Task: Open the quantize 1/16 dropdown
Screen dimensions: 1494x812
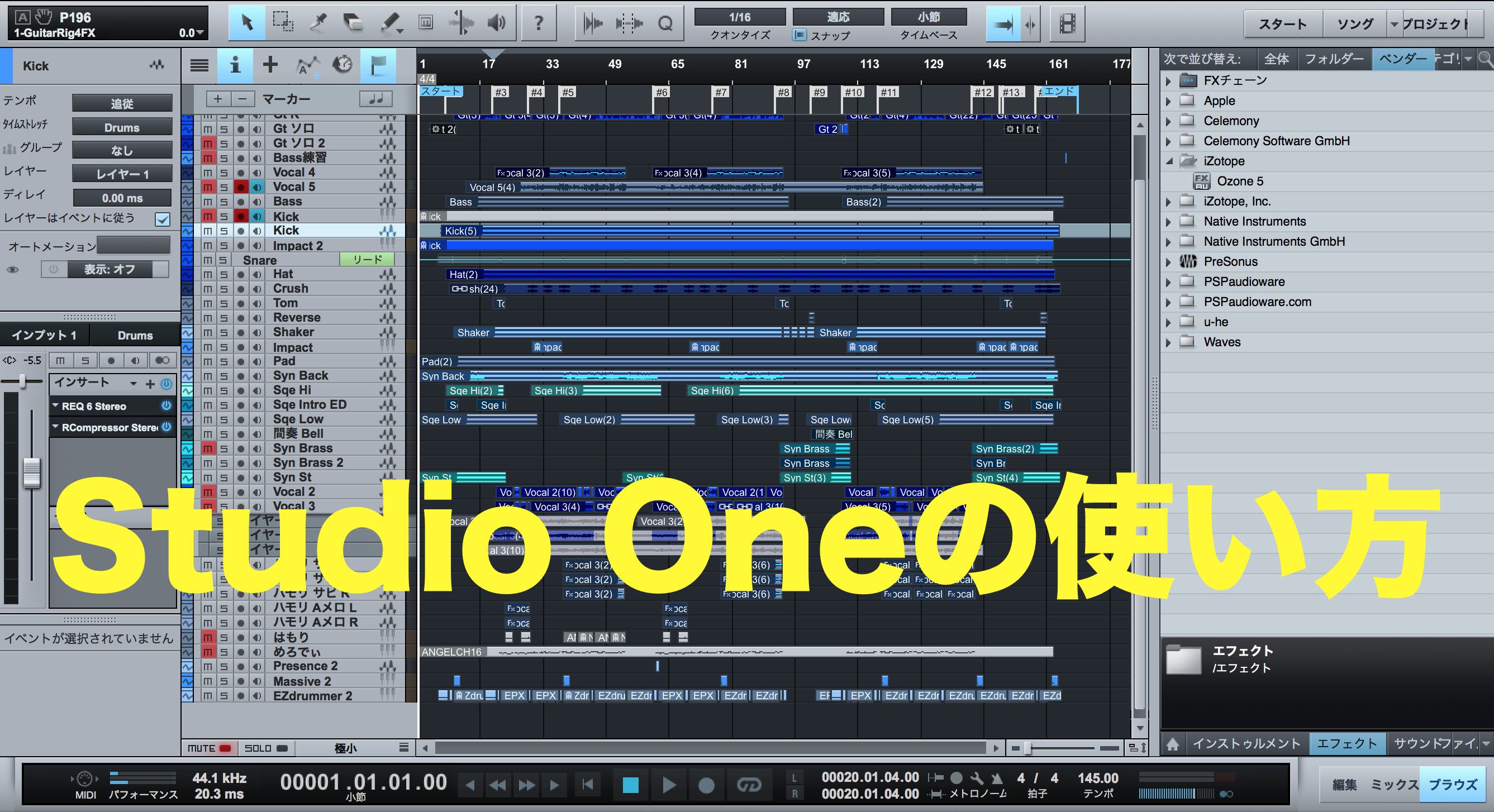Action: pyautogui.click(x=740, y=17)
